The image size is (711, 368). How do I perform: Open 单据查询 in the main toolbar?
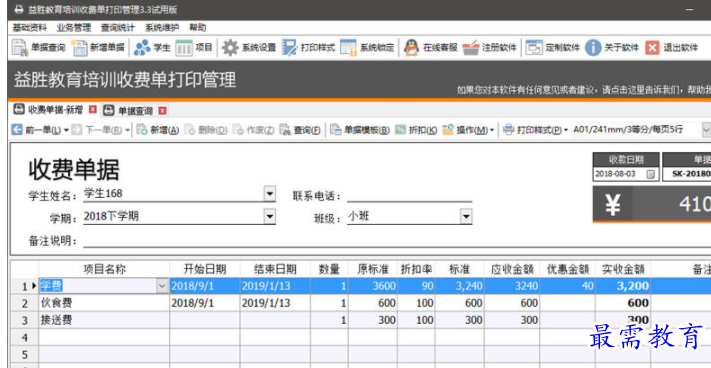38,48
